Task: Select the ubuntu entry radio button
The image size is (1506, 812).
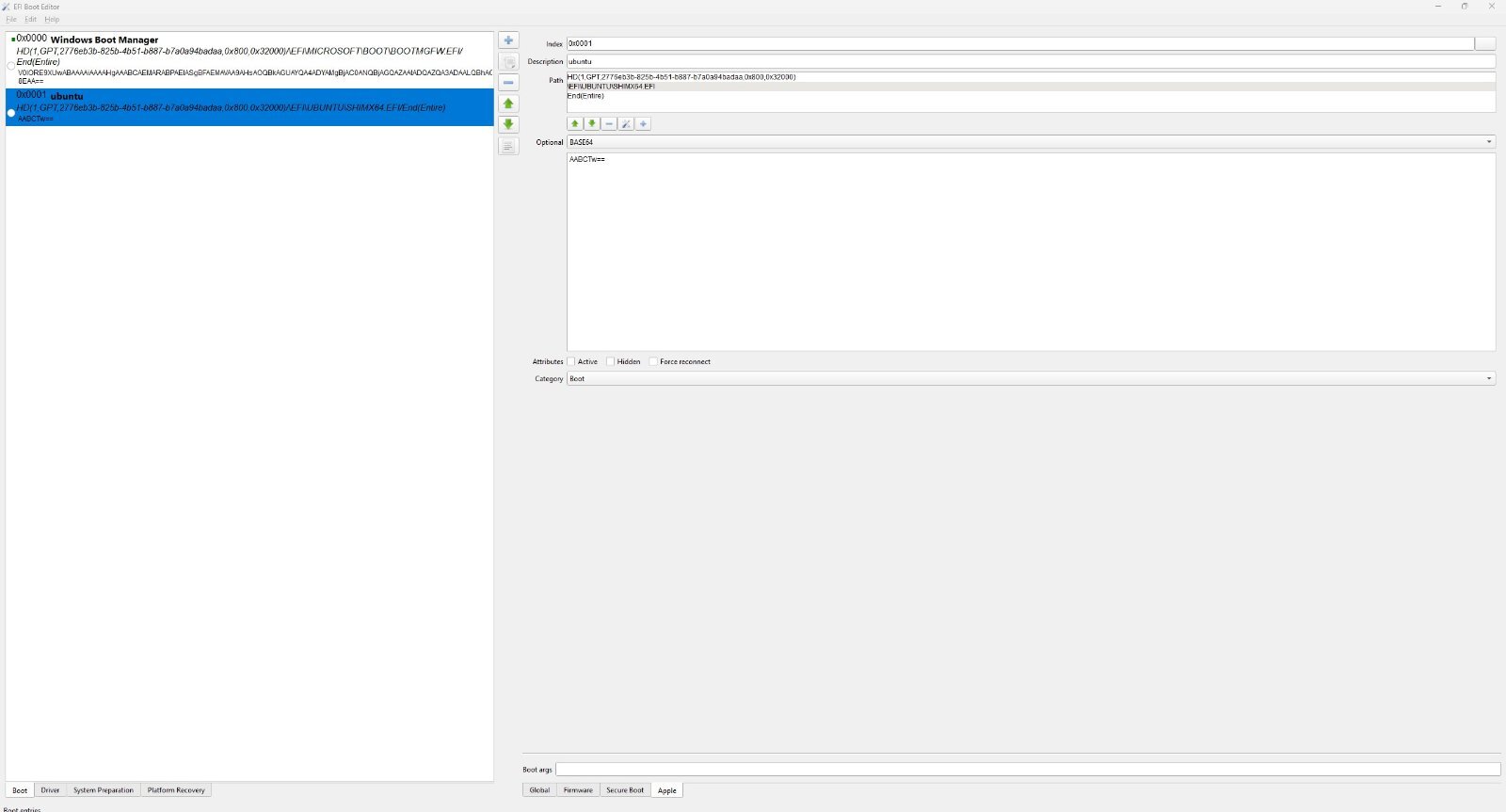Action: (11, 113)
